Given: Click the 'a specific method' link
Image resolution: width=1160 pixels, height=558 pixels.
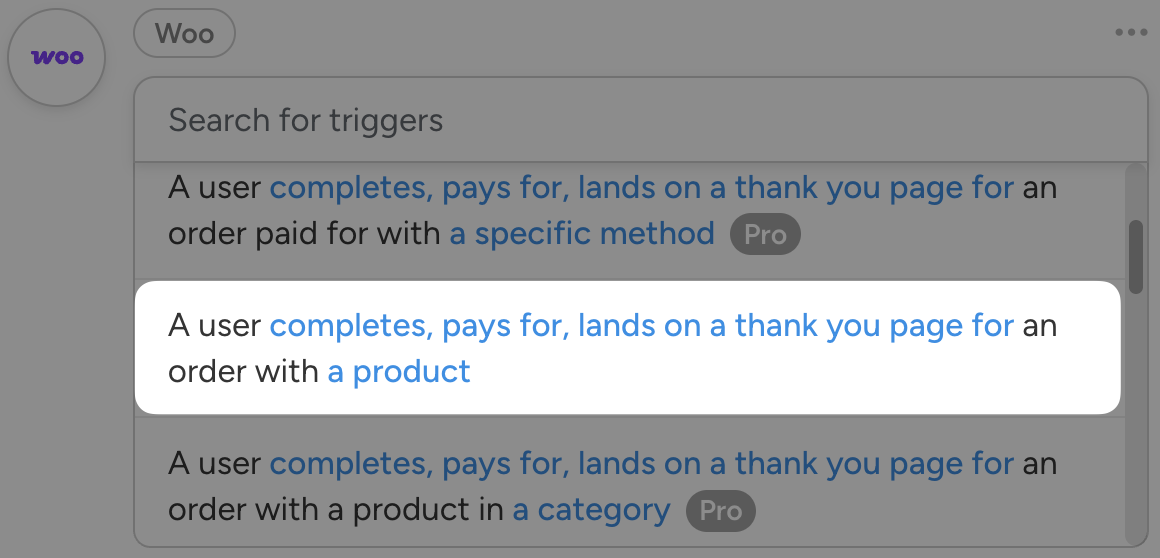Looking at the screenshot, I should [582, 235].
